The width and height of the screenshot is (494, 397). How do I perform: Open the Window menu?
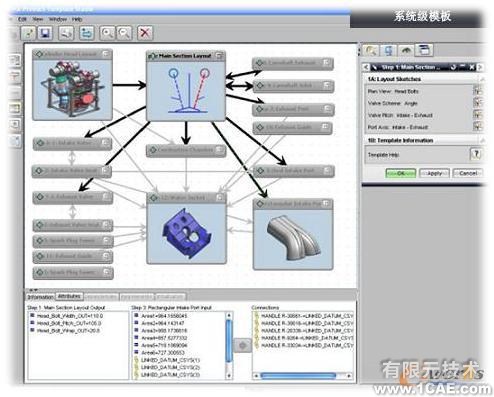[58, 19]
